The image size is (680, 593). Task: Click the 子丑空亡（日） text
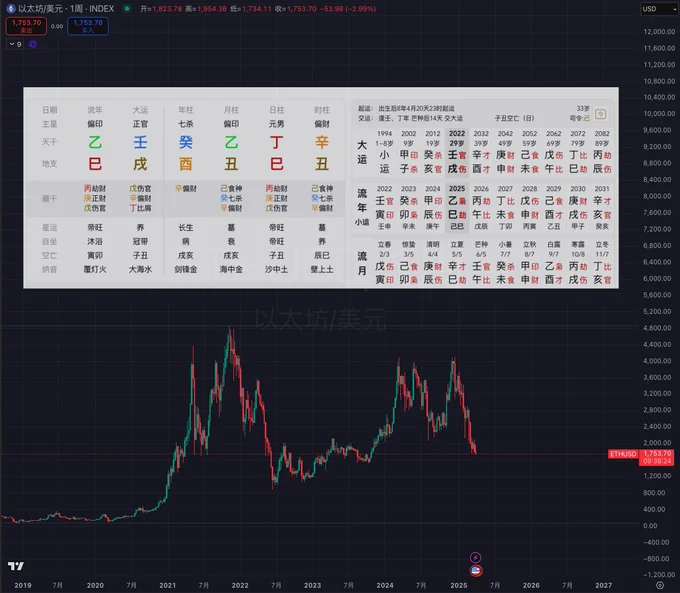(x=514, y=118)
